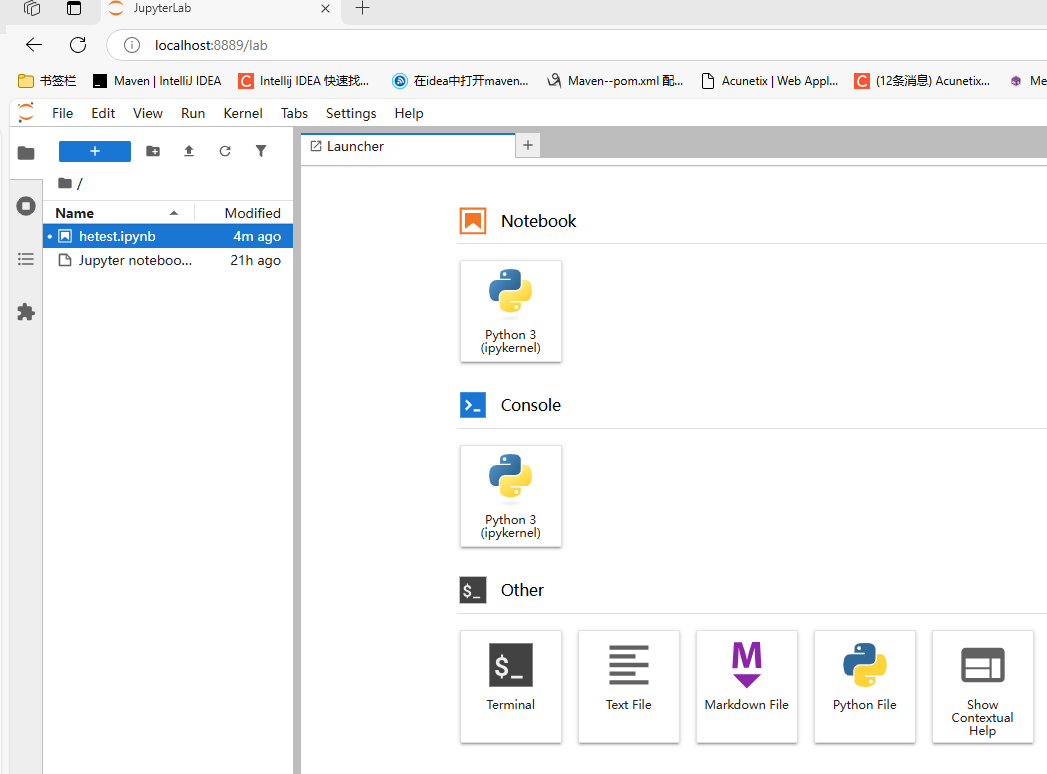Sort files by Name column header
Image resolution: width=1047 pixels, height=774 pixels.
click(x=118, y=213)
